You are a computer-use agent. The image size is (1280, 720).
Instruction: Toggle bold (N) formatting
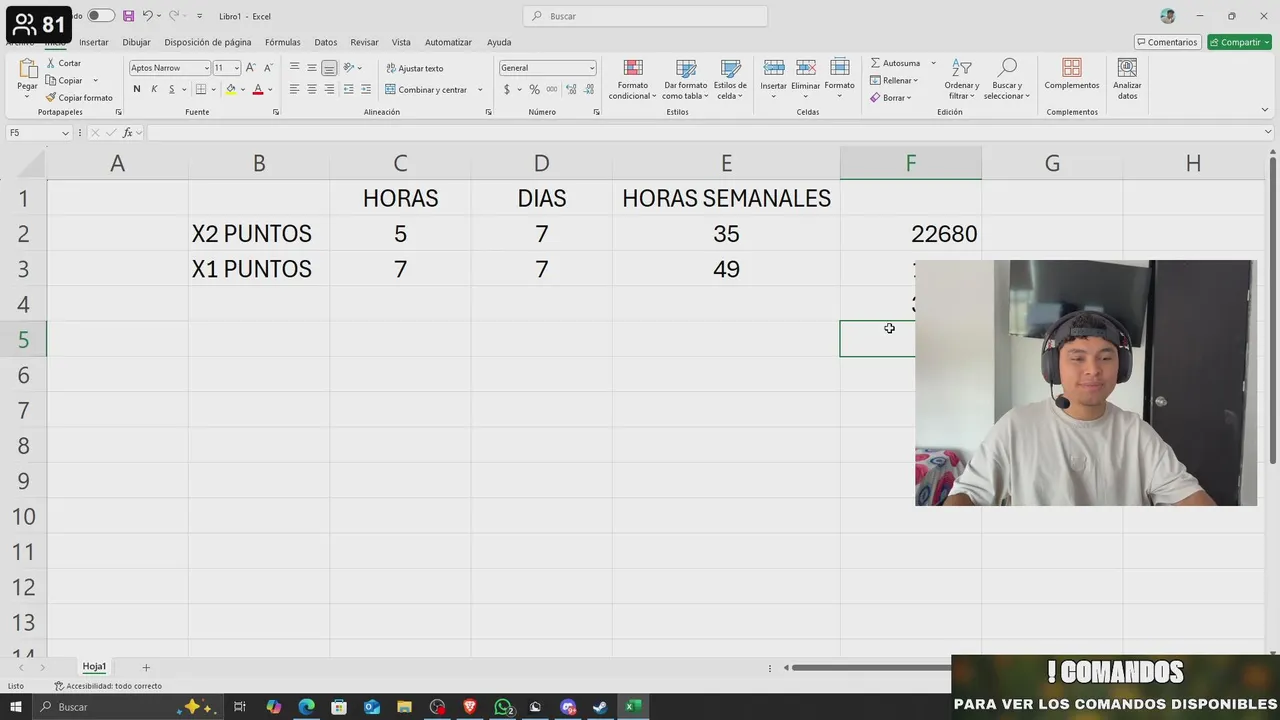(x=137, y=89)
